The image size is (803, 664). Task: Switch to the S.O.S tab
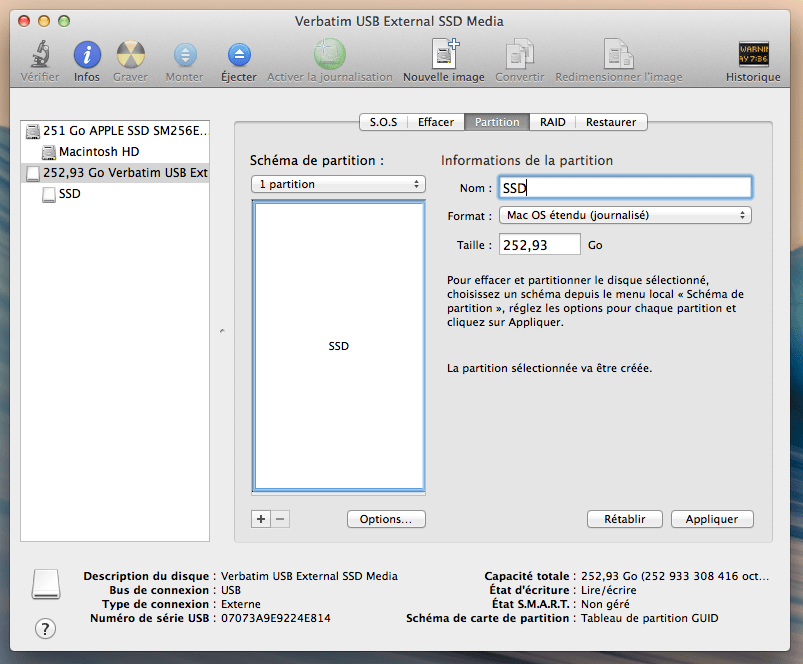pos(384,122)
